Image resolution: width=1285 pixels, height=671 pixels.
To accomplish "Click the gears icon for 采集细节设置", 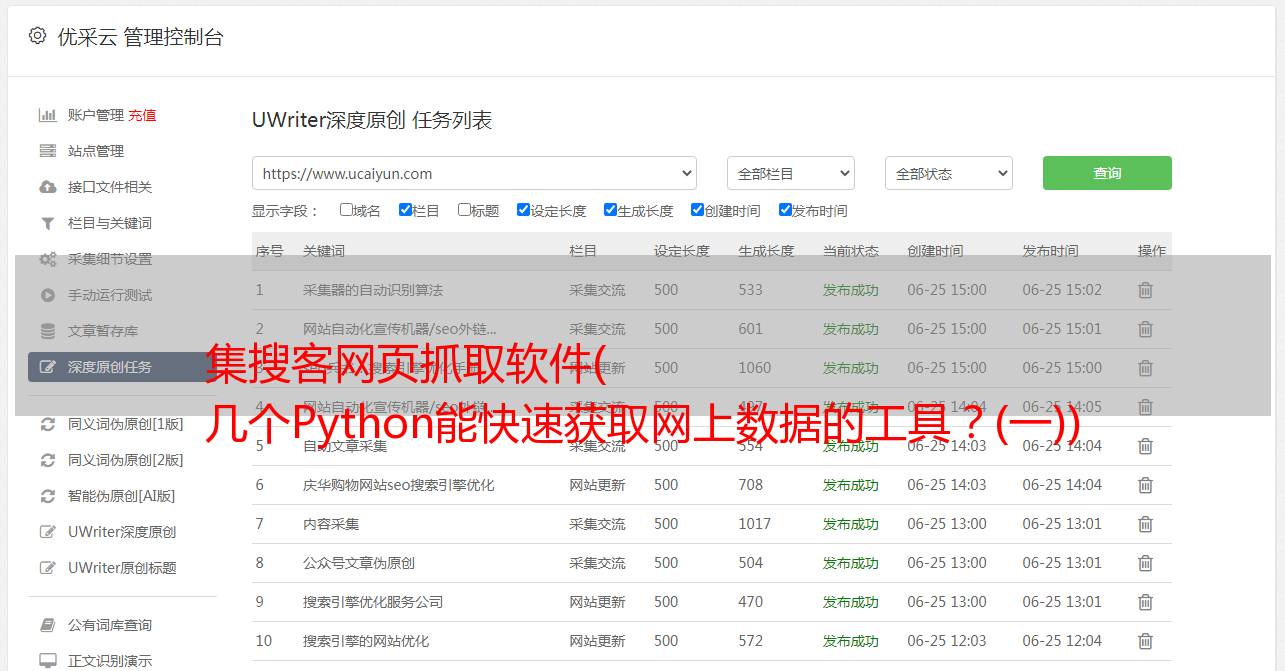I will pyautogui.click(x=47, y=259).
